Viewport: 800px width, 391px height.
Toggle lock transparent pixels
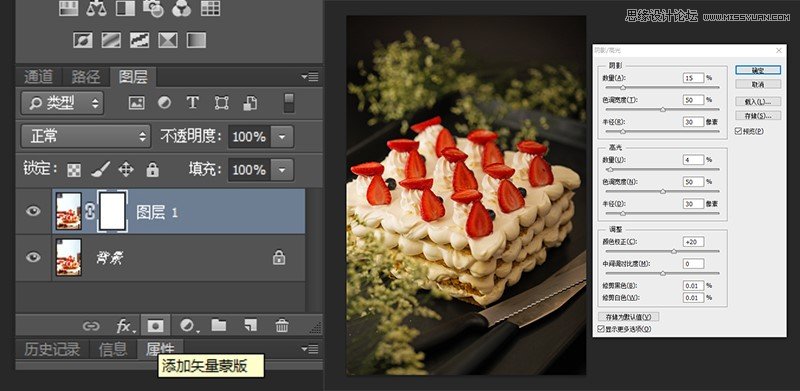[74, 170]
